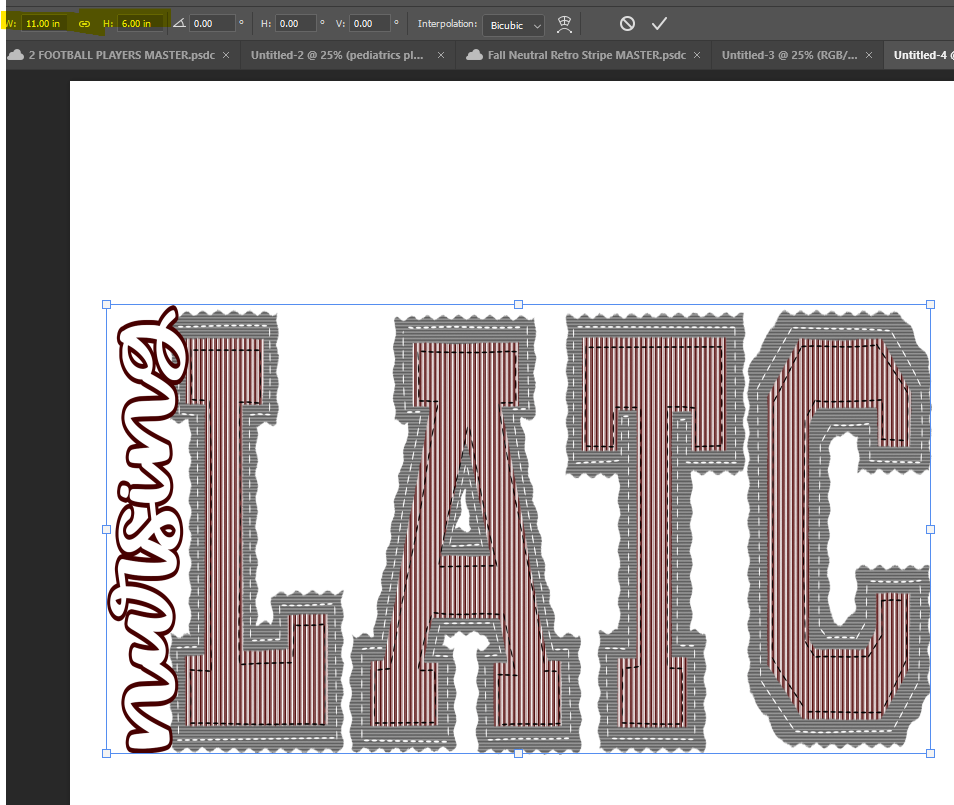
Task: Open the Interpolation Bicubic dropdown
Action: [x=514, y=25]
